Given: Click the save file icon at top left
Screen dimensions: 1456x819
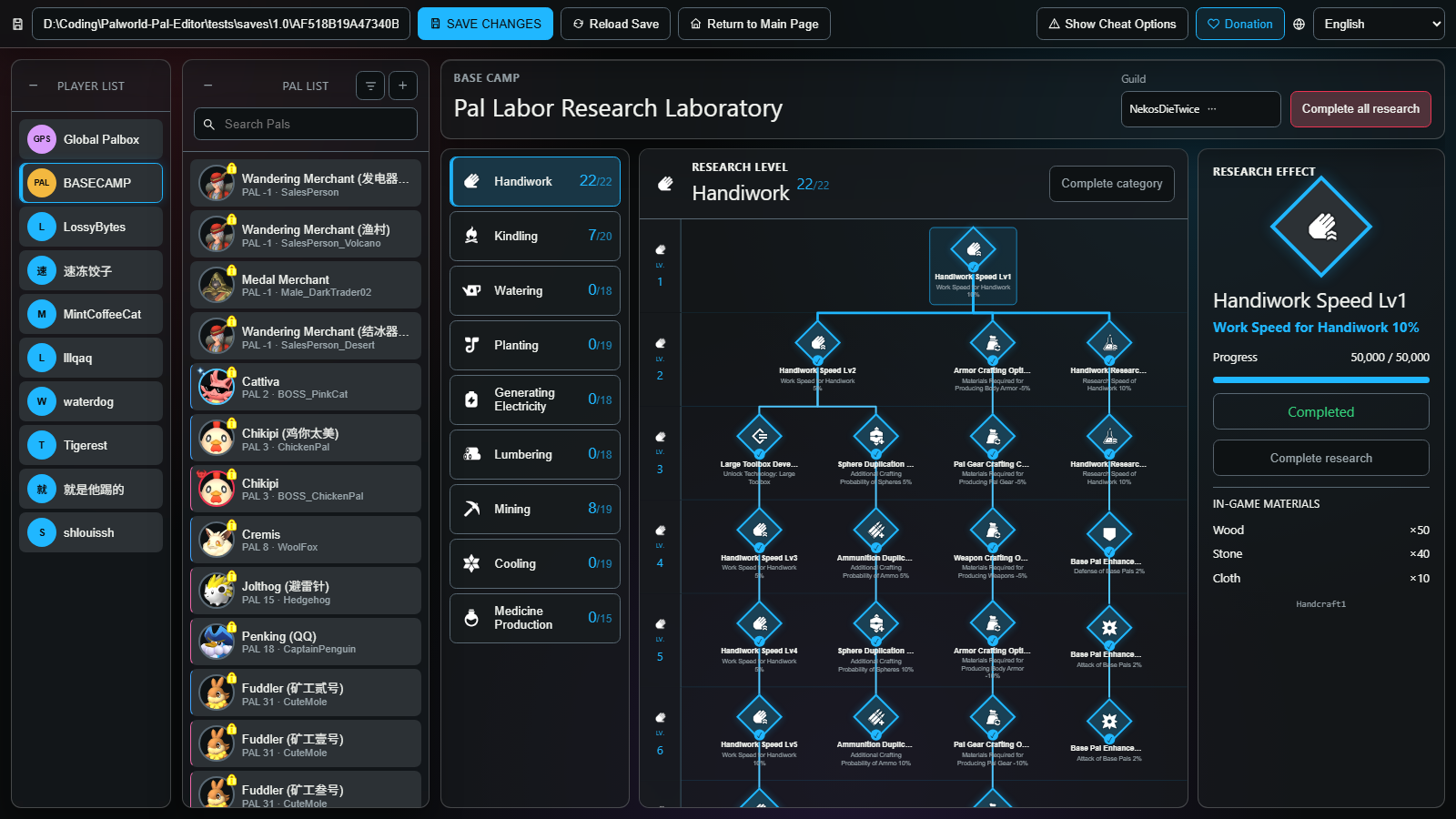Looking at the screenshot, I should 17,25.
